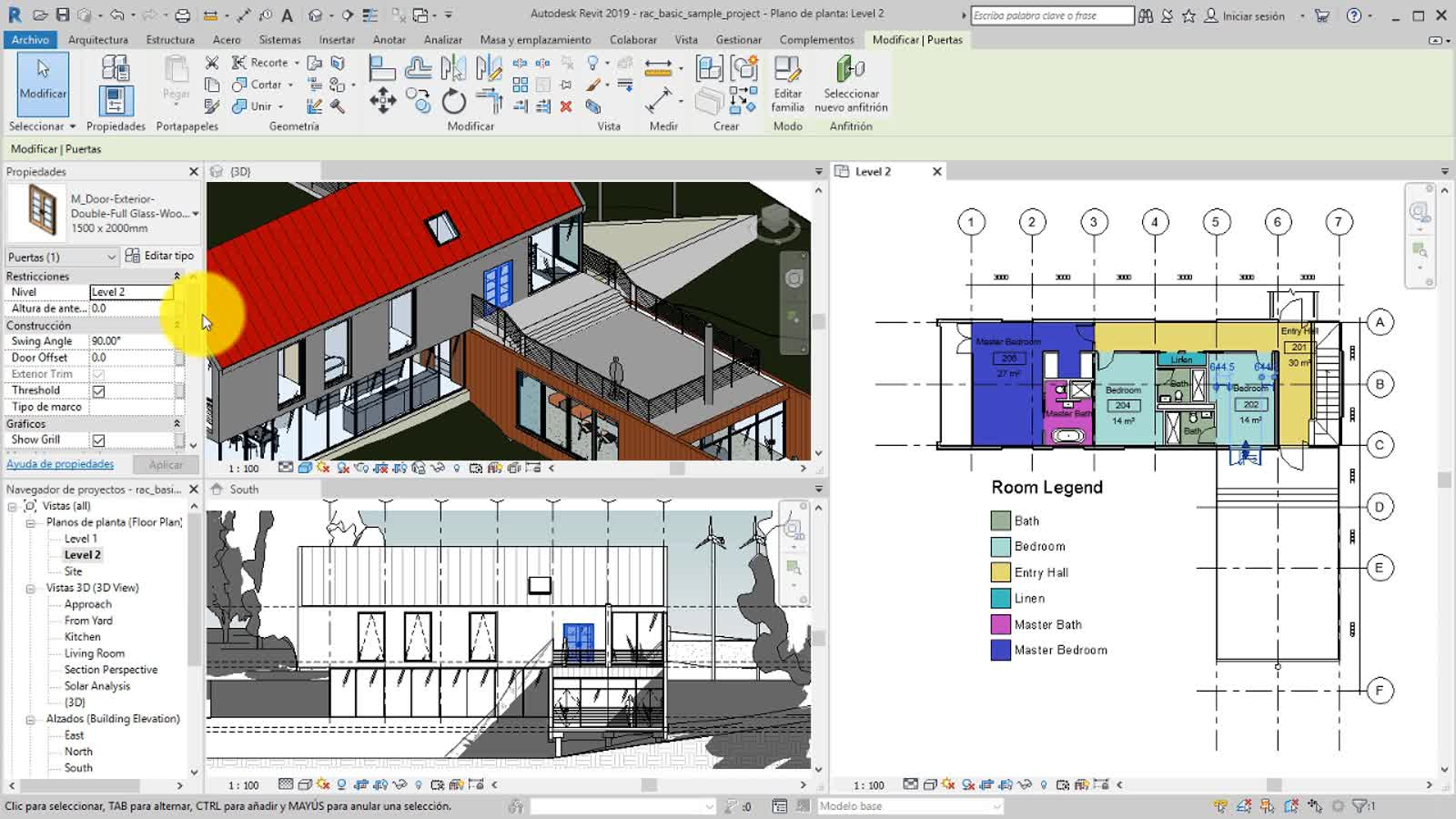Toggle the Show Grill checkbox
Image resolution: width=1456 pixels, height=819 pixels.
coord(96,440)
